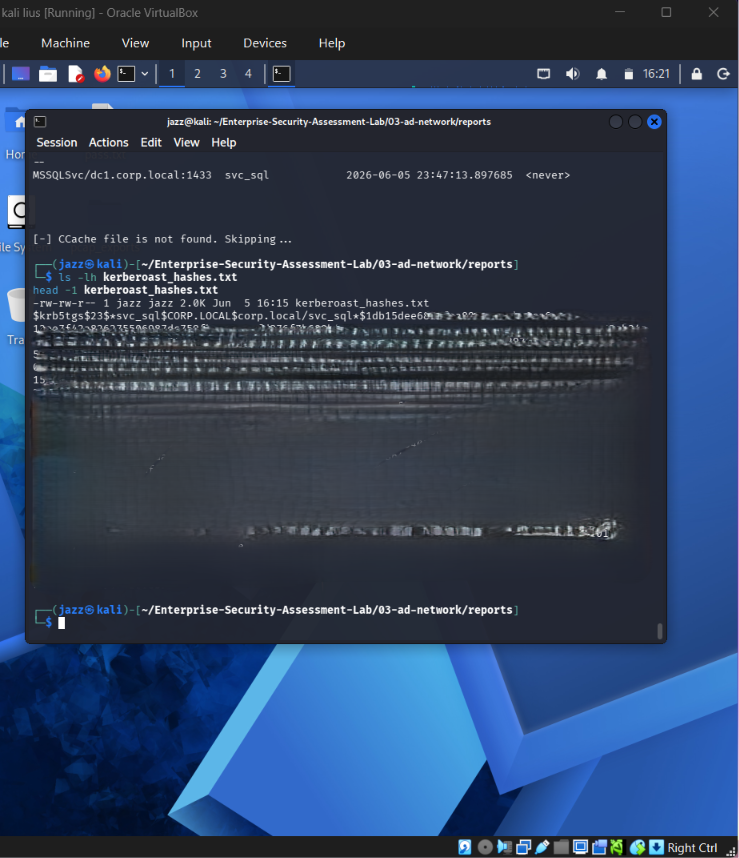Click the display/screen tray icon
The width and height of the screenshot is (739, 858).
click(544, 74)
